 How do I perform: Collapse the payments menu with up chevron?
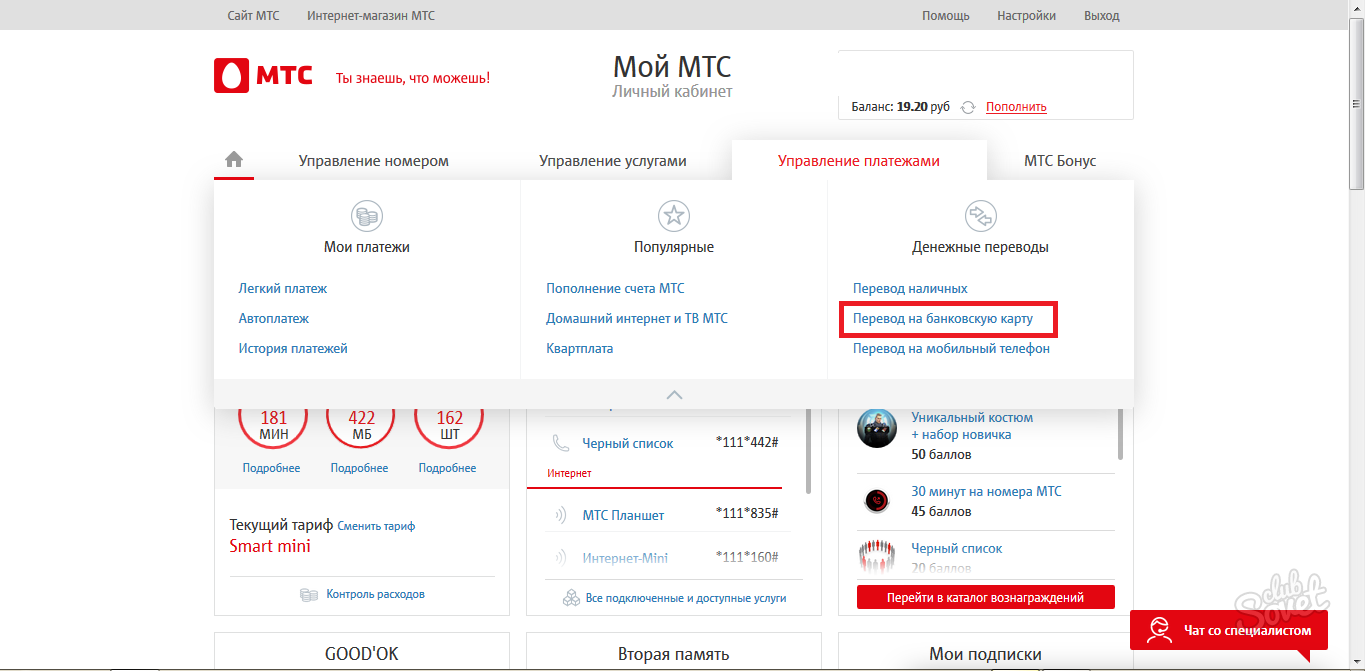[x=674, y=394]
